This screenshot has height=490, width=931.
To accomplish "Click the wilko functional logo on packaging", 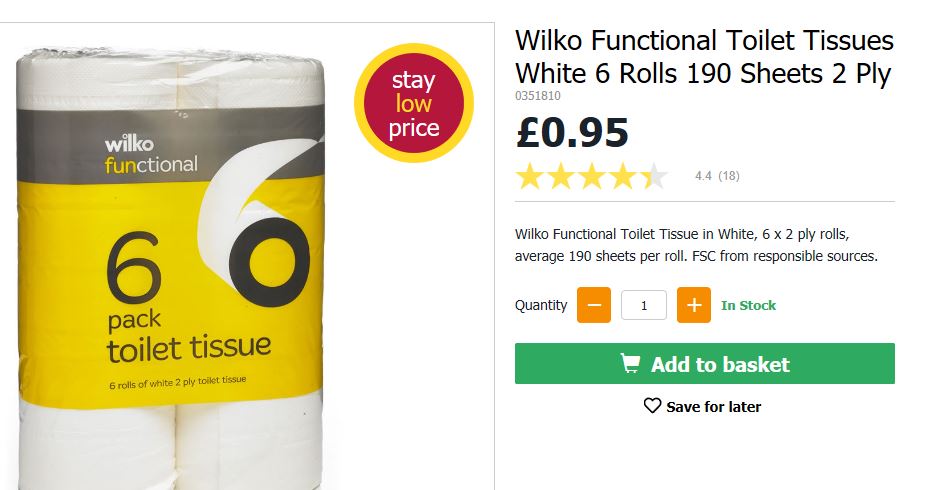I will click(x=151, y=155).
